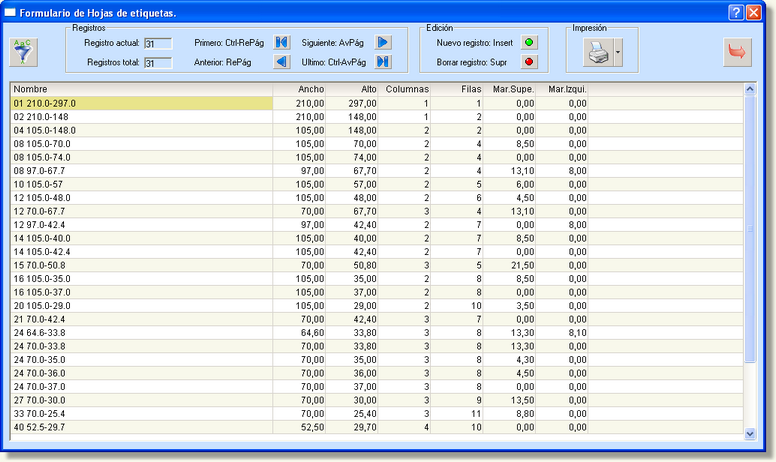
Task: Click Ancho value 52,50
Action: tap(299, 427)
